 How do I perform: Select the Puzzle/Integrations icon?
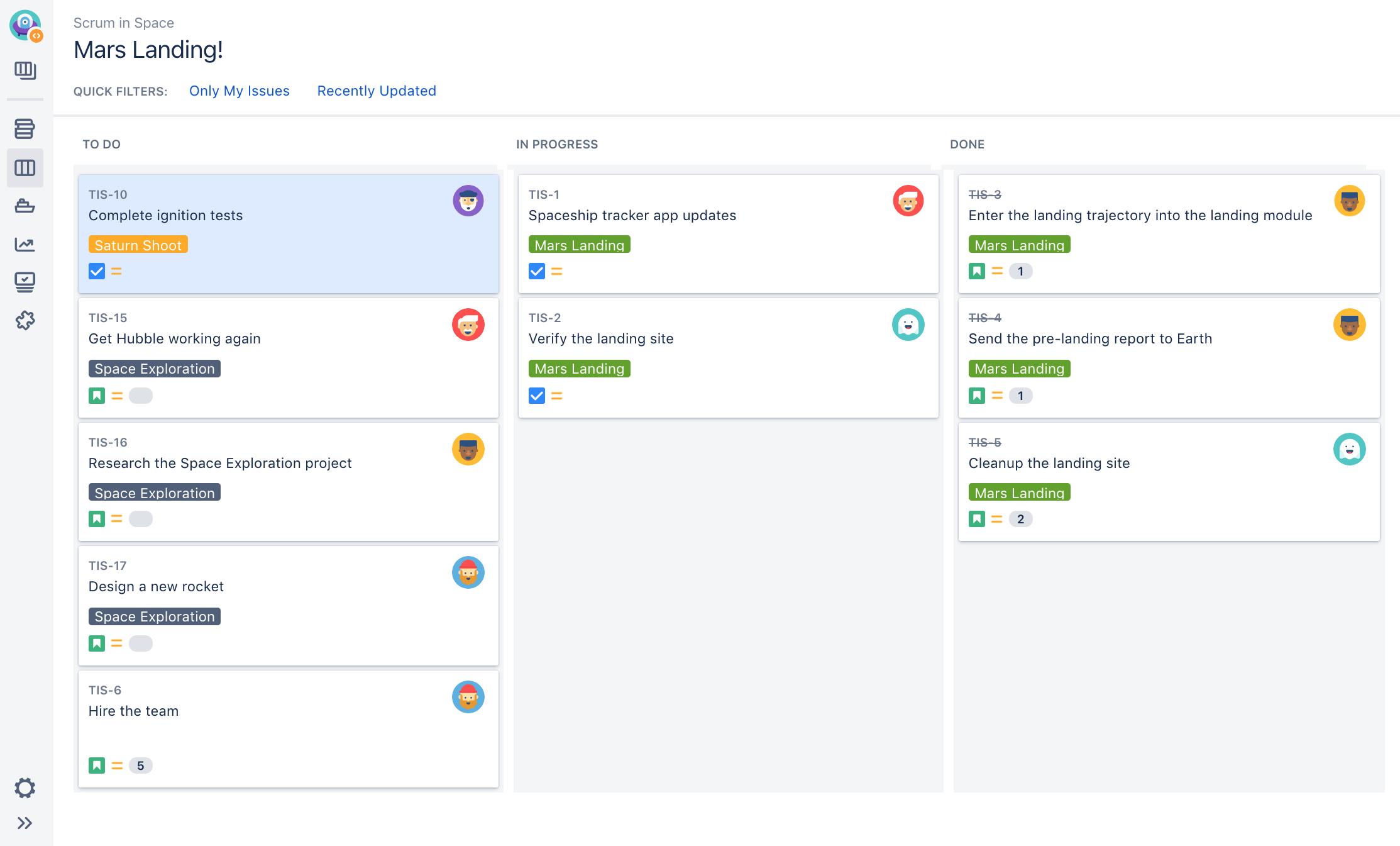[26, 320]
